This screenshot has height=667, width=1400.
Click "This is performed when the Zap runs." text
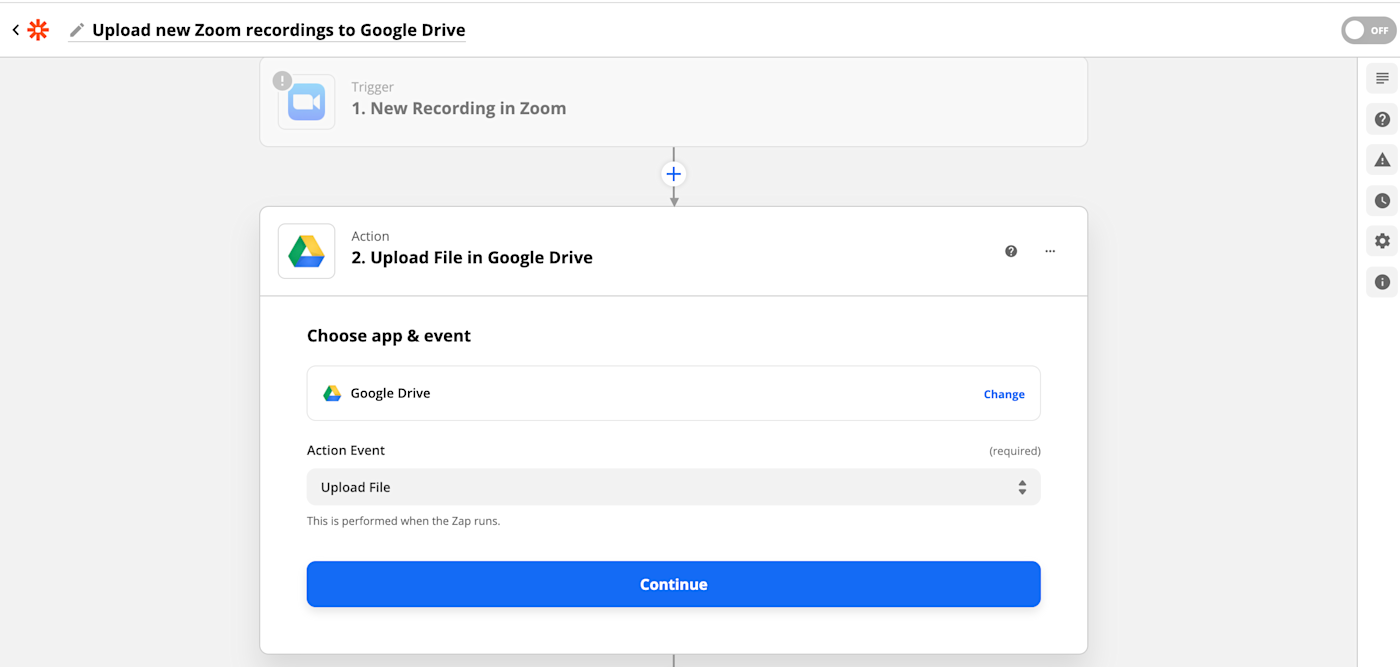click(403, 521)
